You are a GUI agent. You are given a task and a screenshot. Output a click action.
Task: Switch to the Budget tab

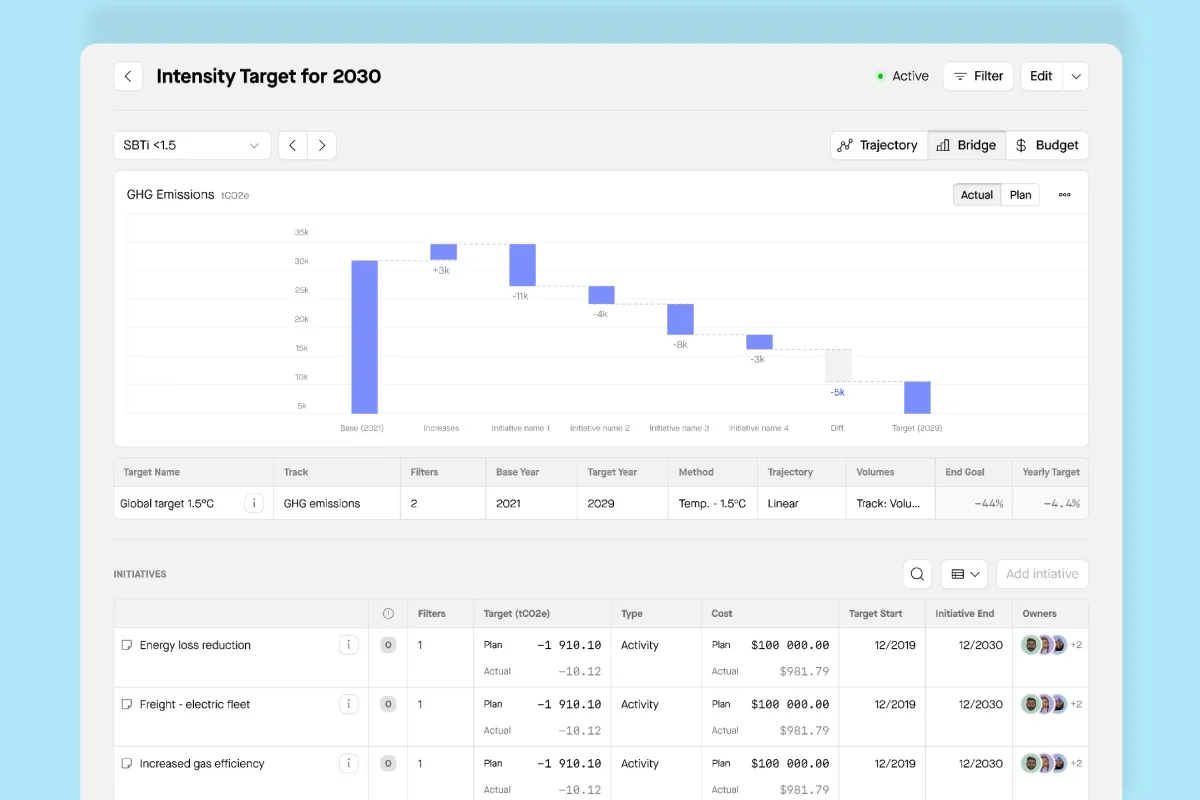1047,145
